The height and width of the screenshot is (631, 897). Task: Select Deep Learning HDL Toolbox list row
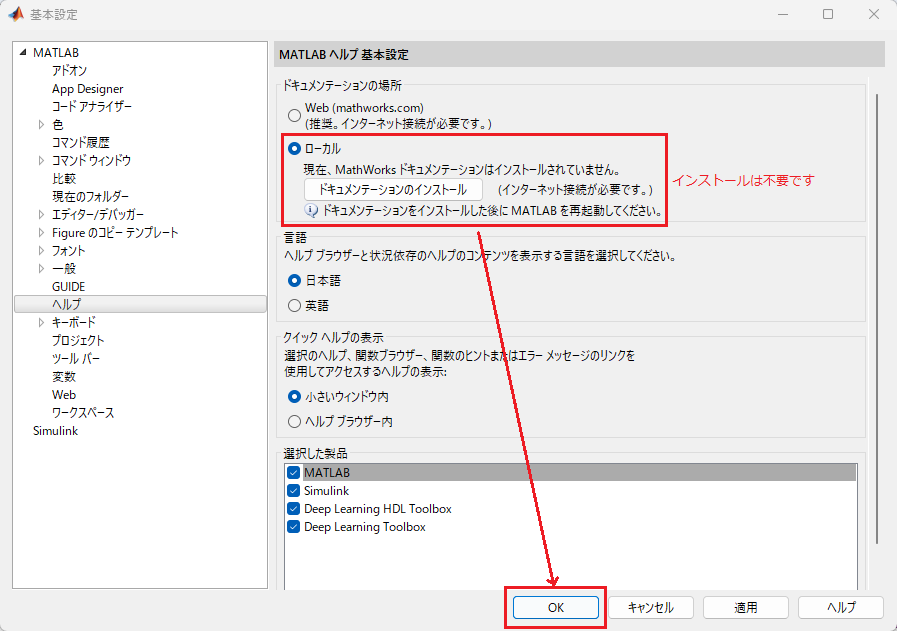point(571,509)
